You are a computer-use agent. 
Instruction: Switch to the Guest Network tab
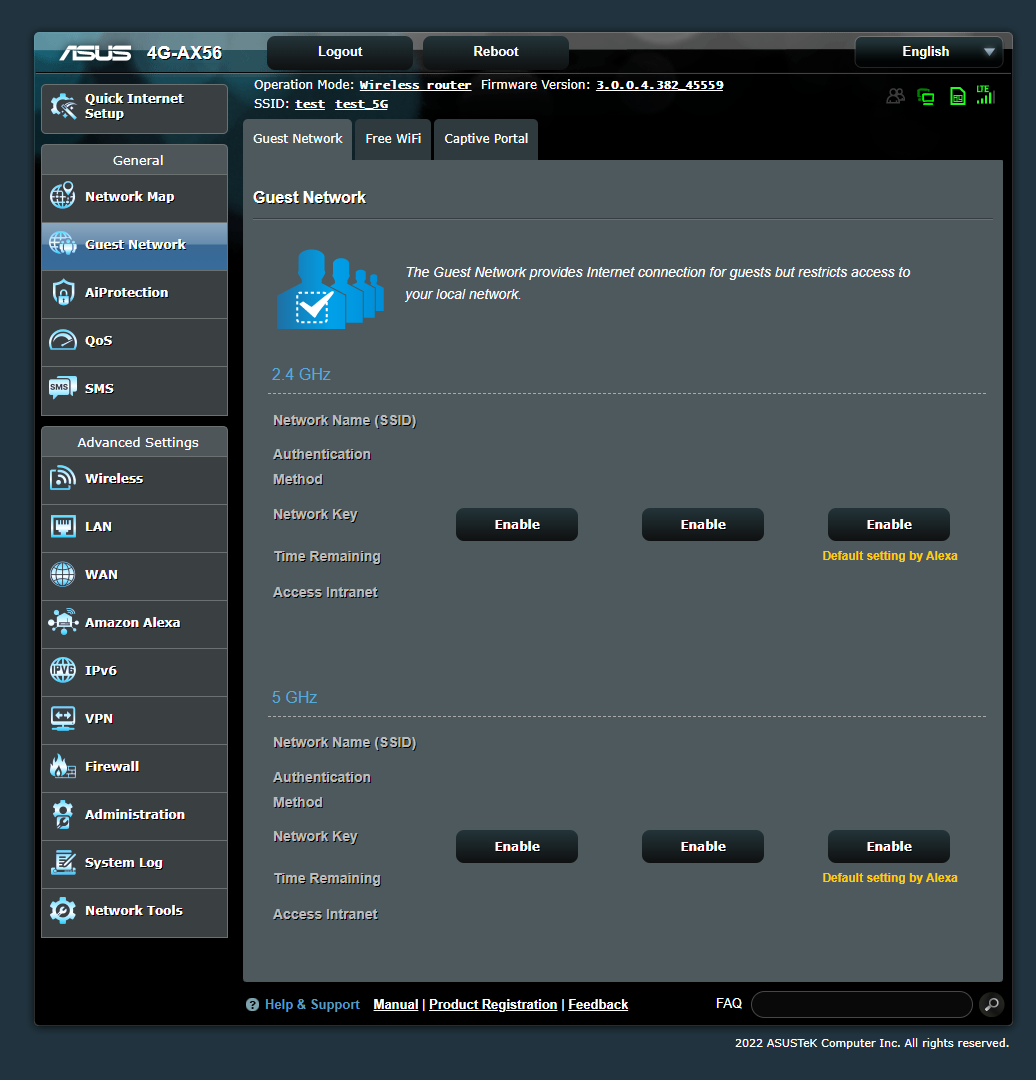point(298,139)
